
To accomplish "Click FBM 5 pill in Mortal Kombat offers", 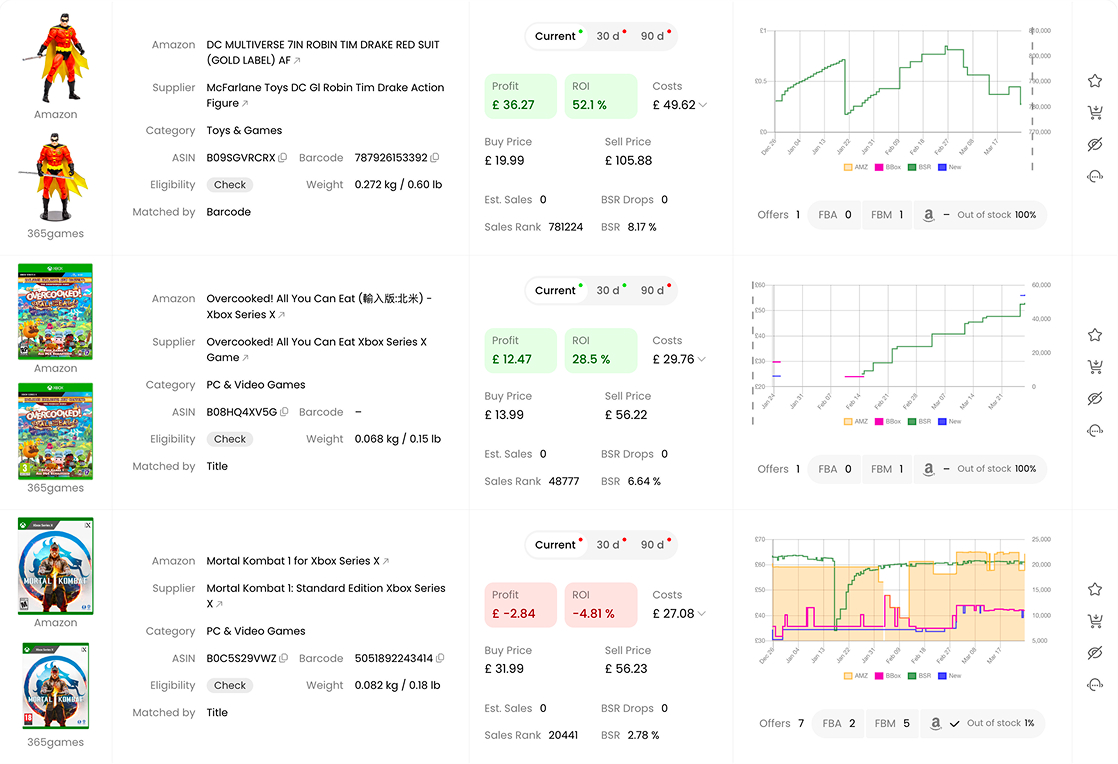I will (x=892, y=723).
